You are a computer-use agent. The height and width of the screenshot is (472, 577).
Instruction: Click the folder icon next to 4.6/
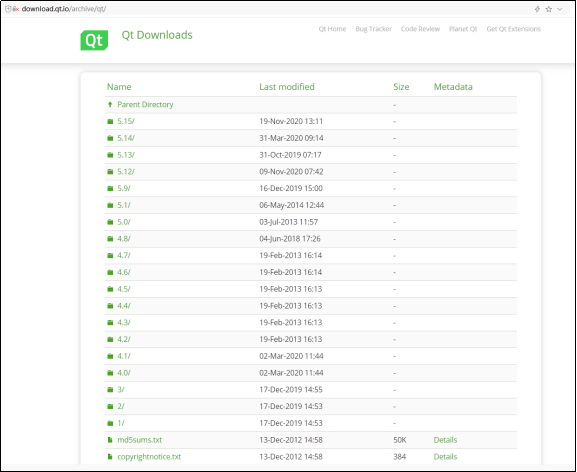pyautogui.click(x=110, y=272)
